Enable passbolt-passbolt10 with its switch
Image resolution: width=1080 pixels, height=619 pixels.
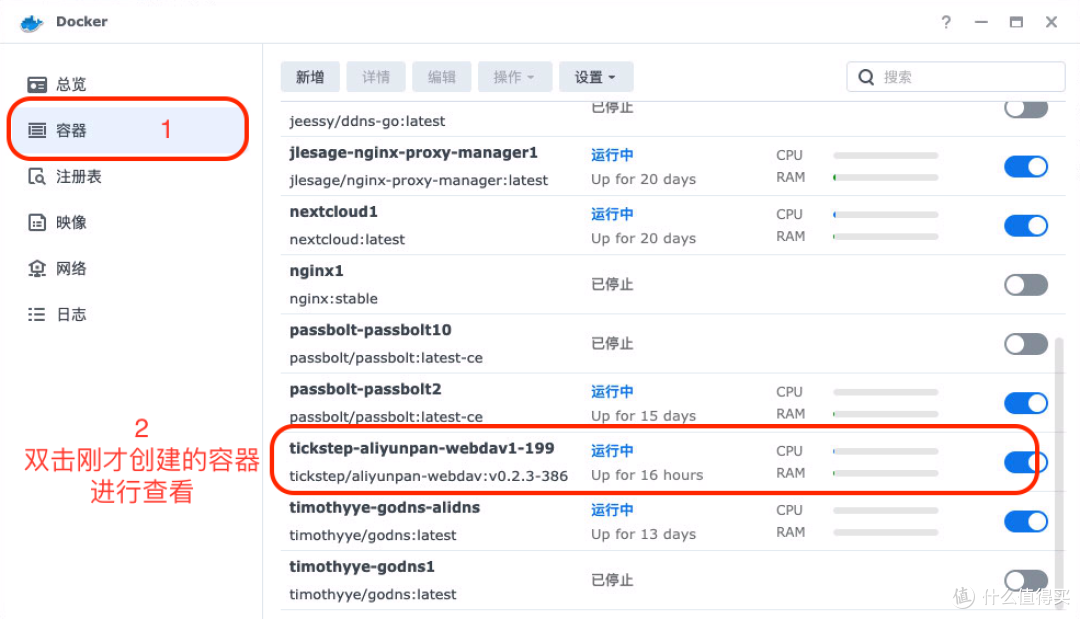1026,343
